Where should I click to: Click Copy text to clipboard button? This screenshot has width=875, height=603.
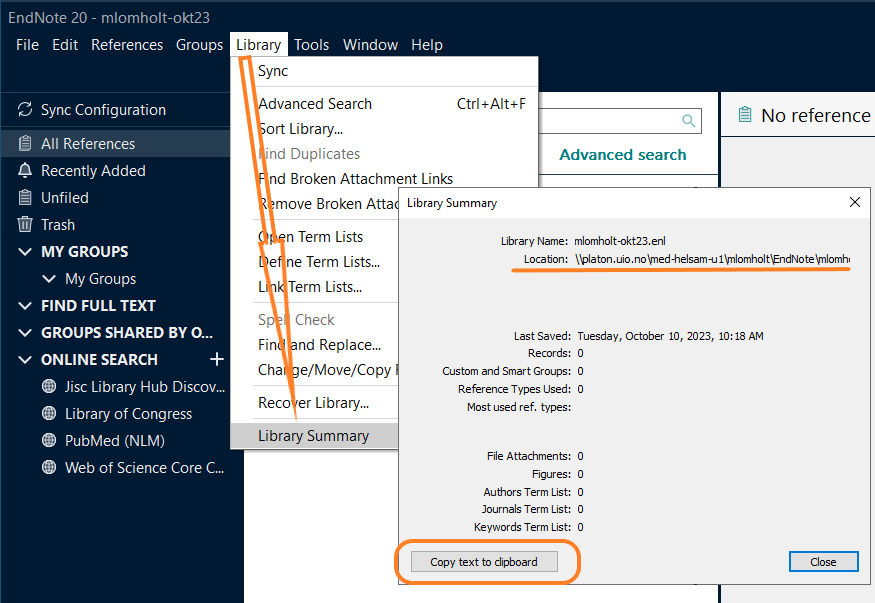(484, 562)
